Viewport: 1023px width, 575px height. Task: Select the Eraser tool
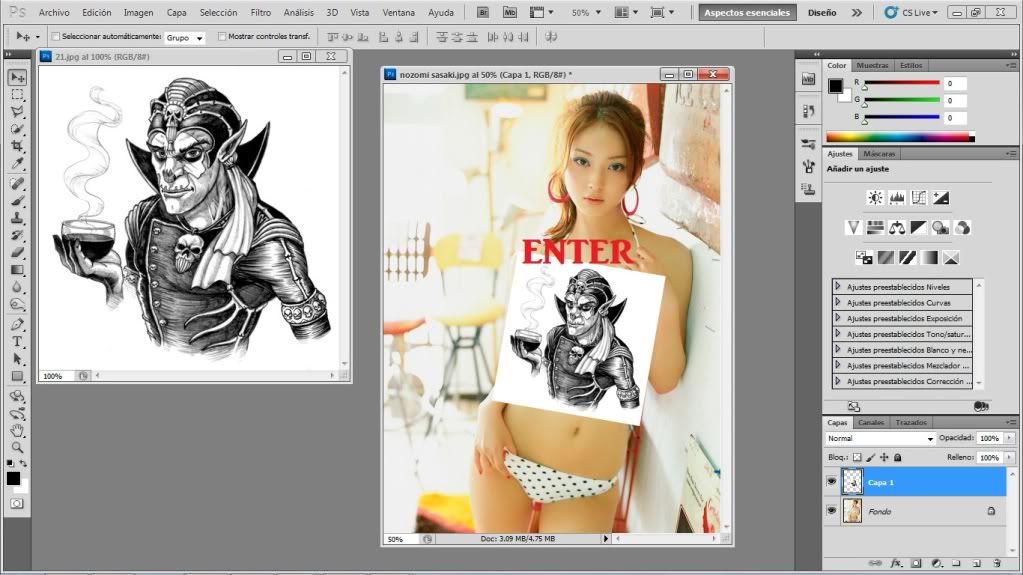click(17, 252)
